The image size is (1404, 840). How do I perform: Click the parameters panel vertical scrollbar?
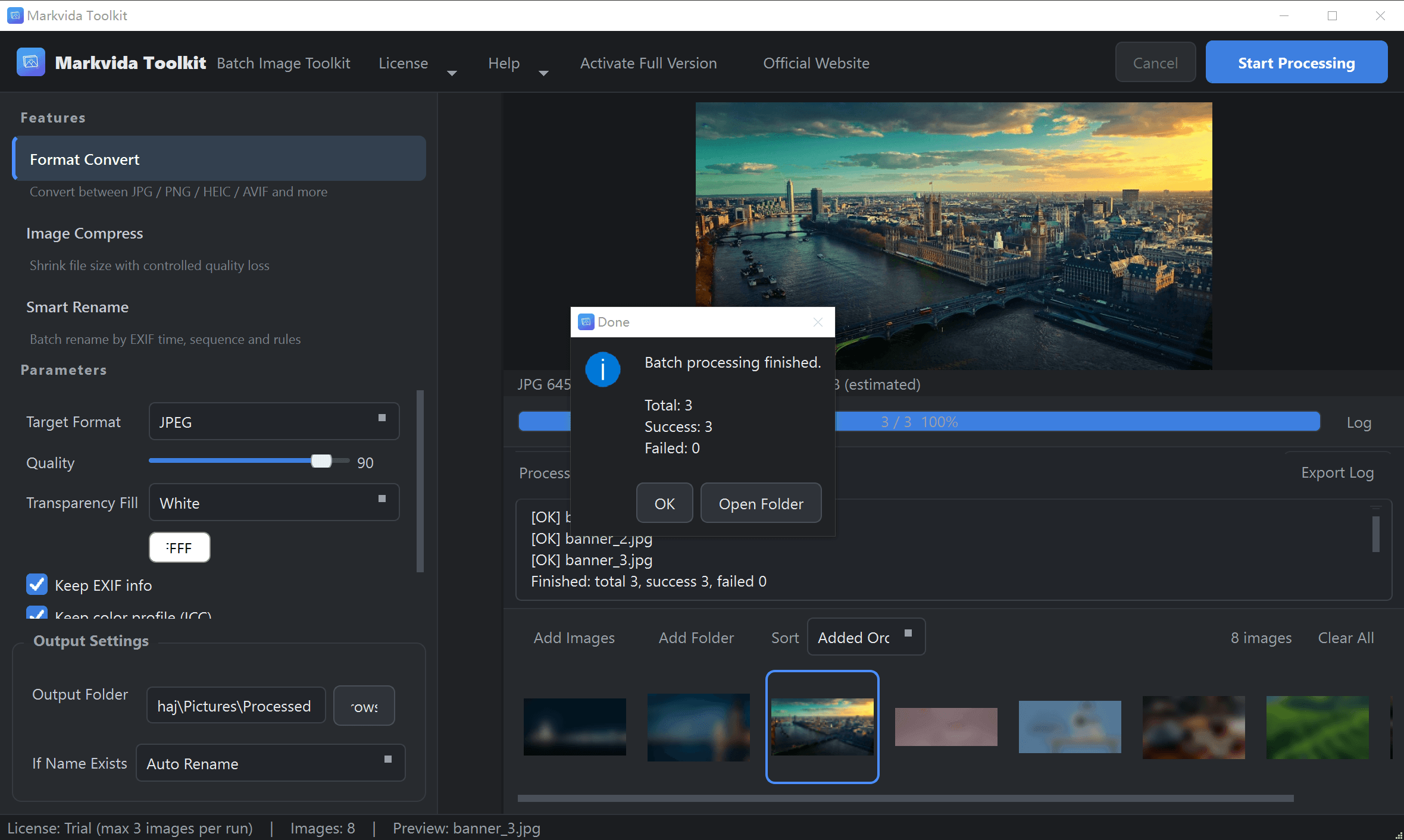tap(420, 481)
